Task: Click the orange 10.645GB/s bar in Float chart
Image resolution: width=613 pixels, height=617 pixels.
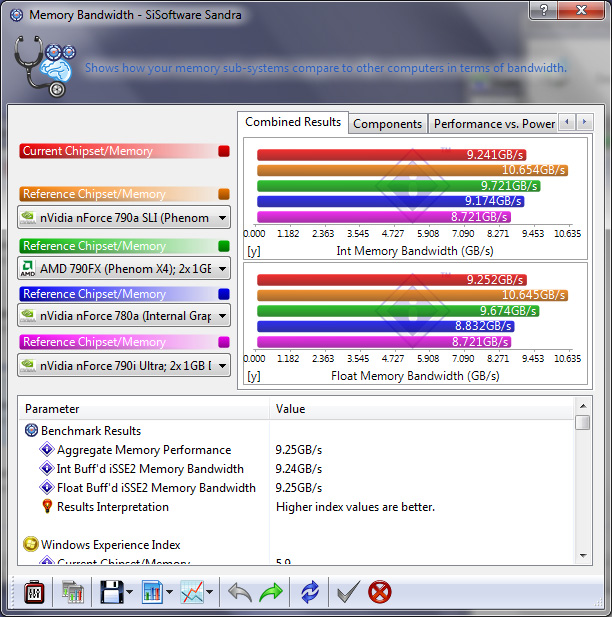Action: 412,295
